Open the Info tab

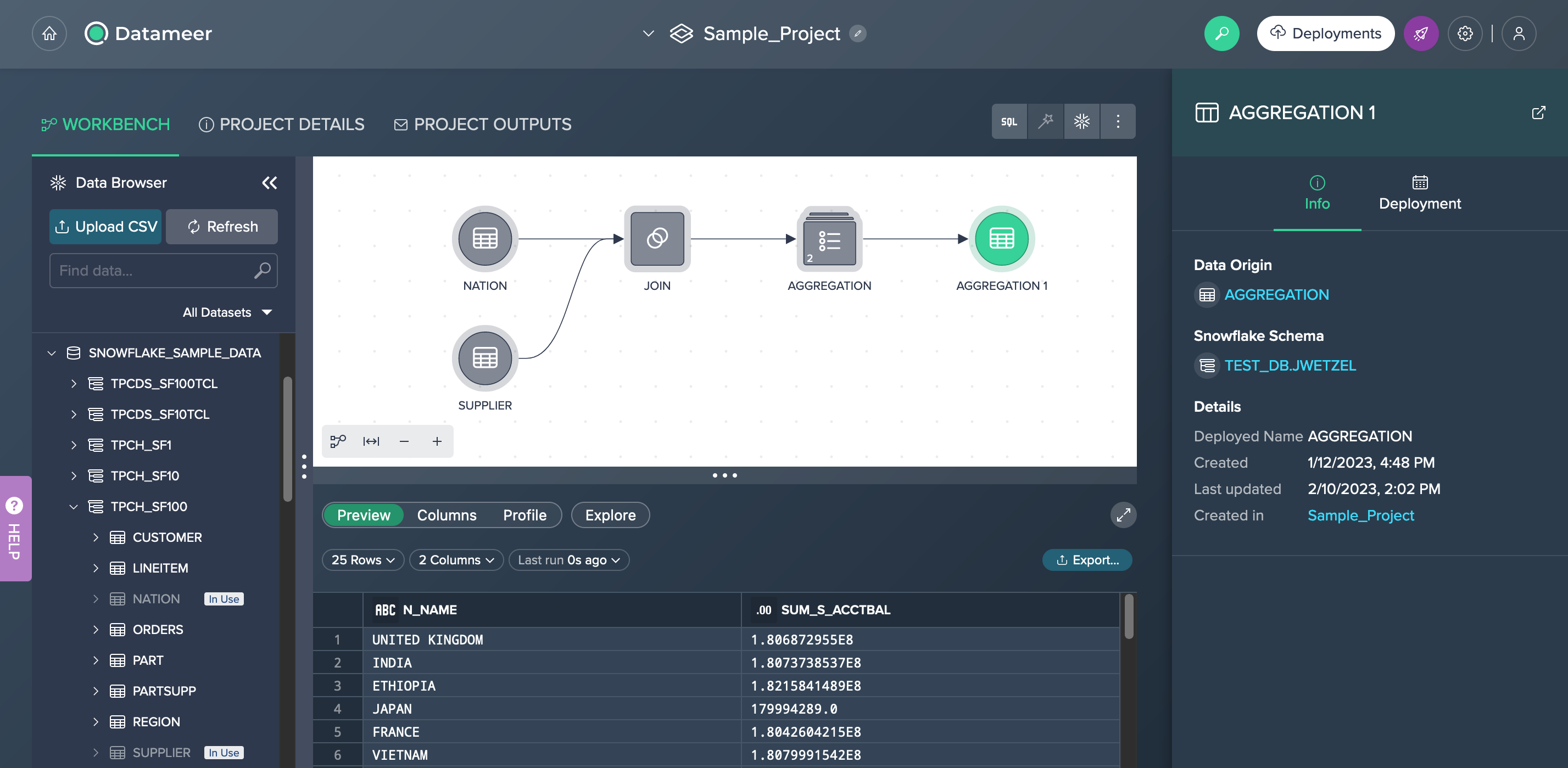pos(1316,194)
